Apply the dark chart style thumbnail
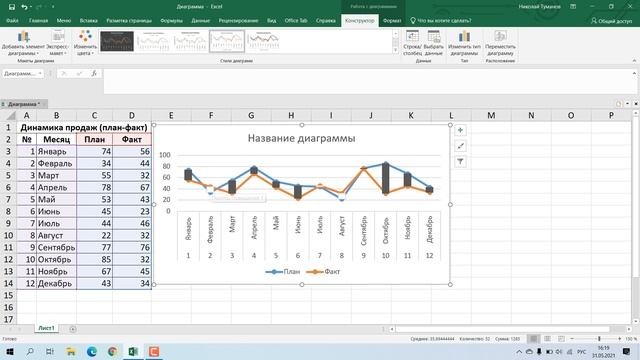 pyautogui.click(x=117, y=41)
